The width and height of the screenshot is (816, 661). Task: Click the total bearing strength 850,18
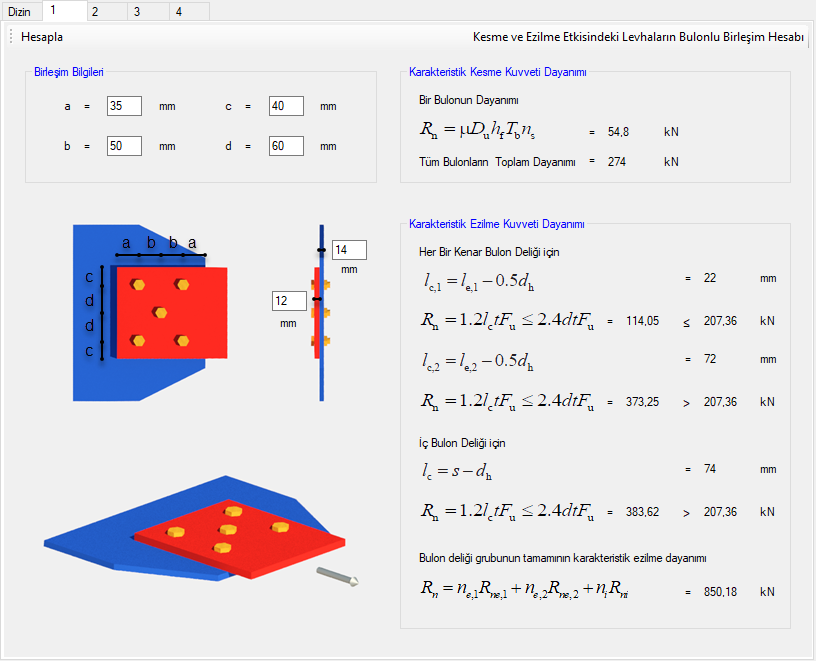point(720,592)
